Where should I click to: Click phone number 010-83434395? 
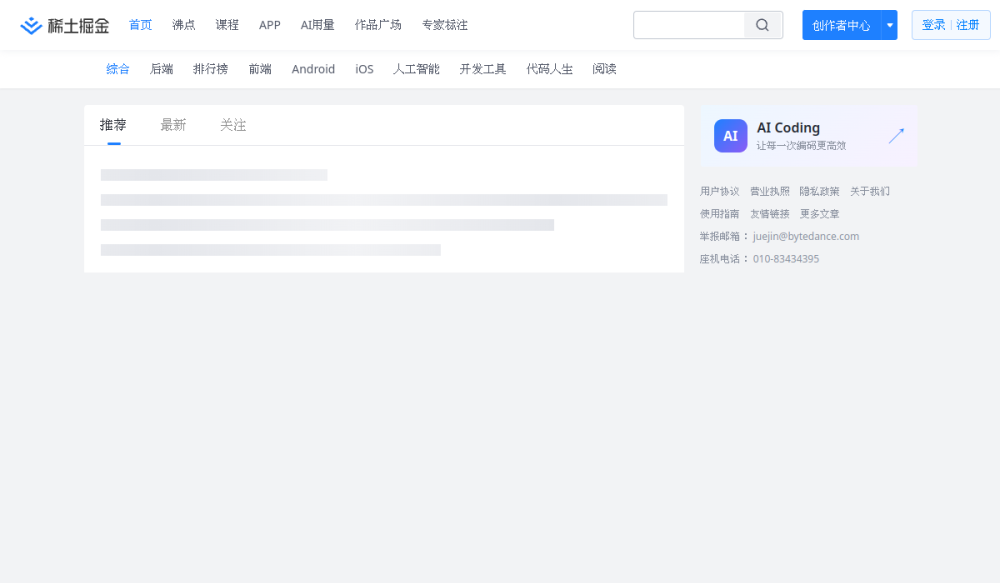tap(786, 259)
